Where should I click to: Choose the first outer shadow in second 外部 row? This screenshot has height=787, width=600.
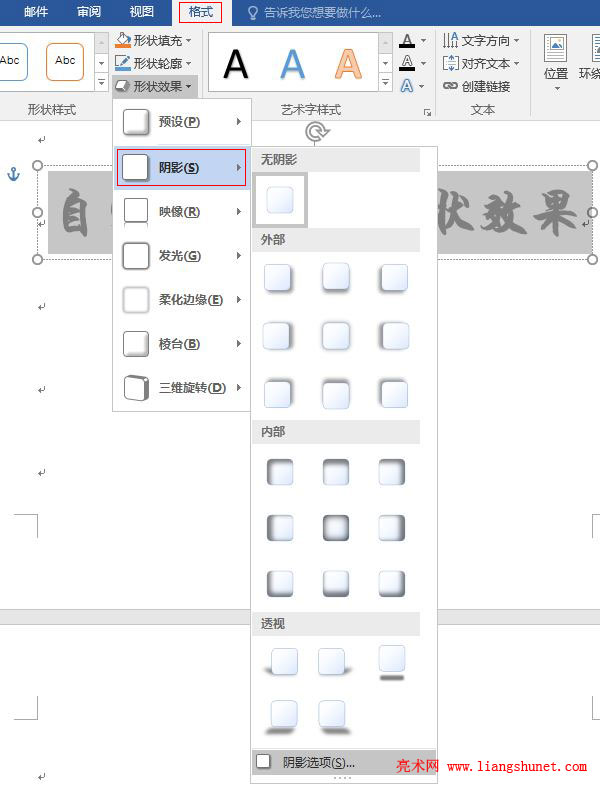pos(277,335)
